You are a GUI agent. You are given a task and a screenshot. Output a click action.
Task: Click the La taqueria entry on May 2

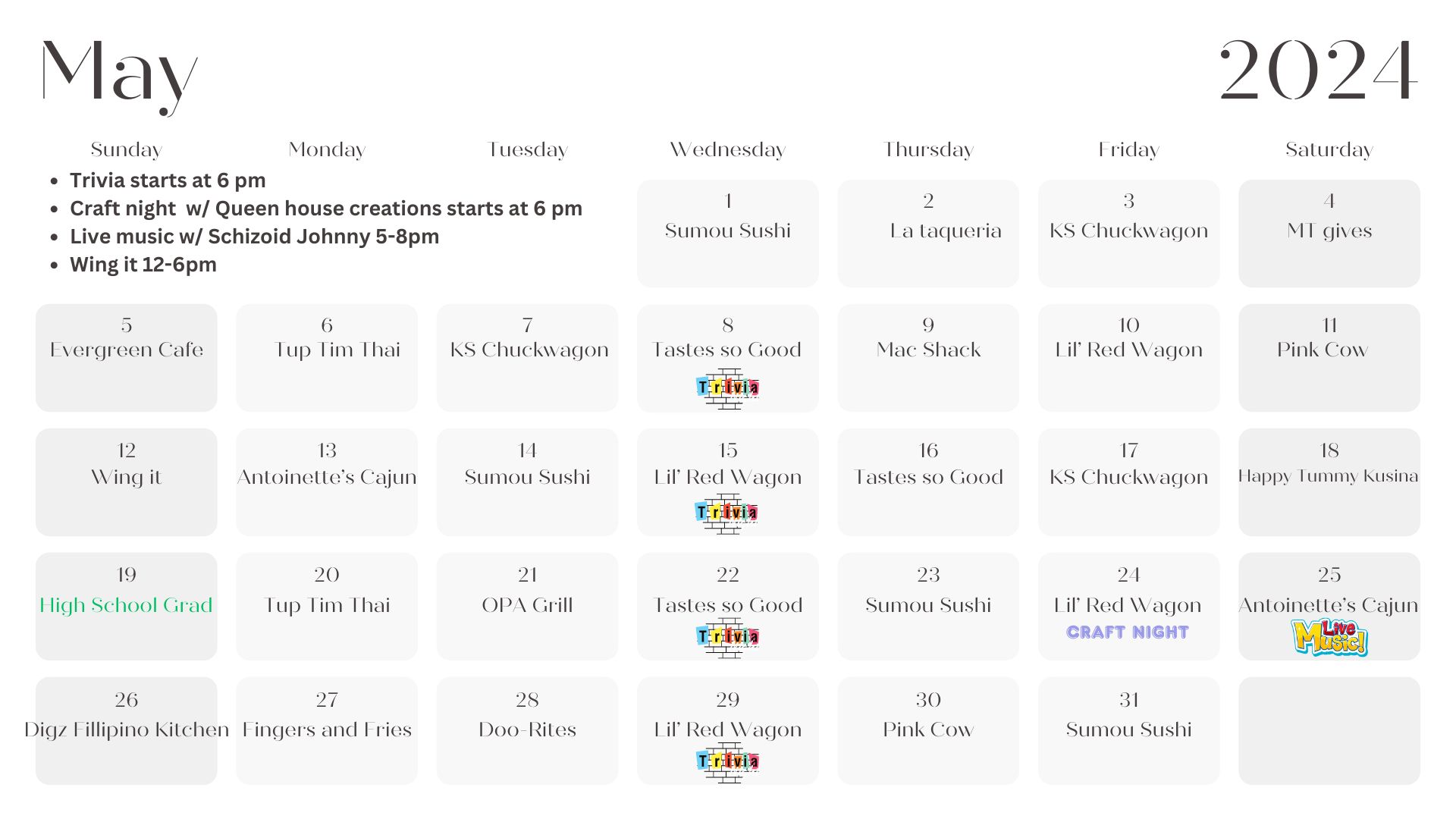pos(945,231)
